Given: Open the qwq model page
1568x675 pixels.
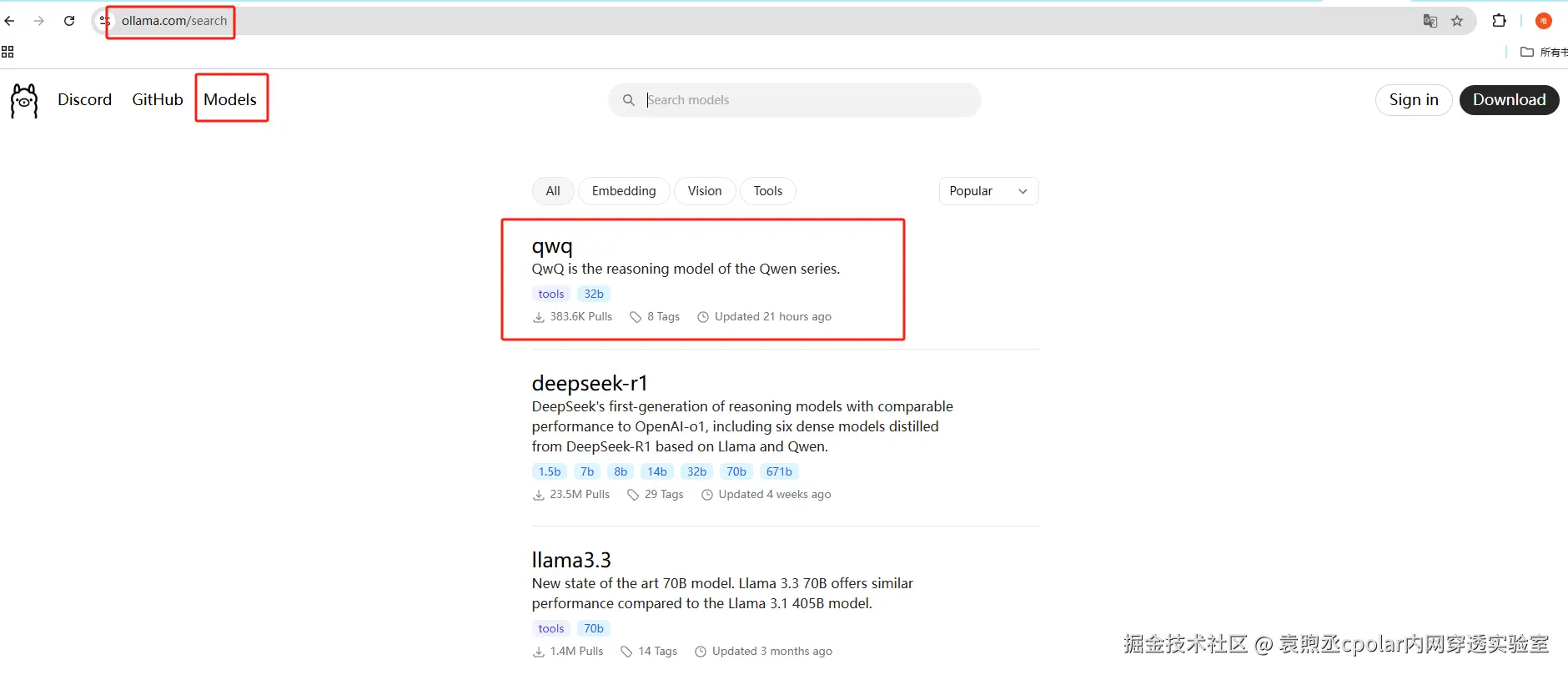Looking at the screenshot, I should (552, 246).
